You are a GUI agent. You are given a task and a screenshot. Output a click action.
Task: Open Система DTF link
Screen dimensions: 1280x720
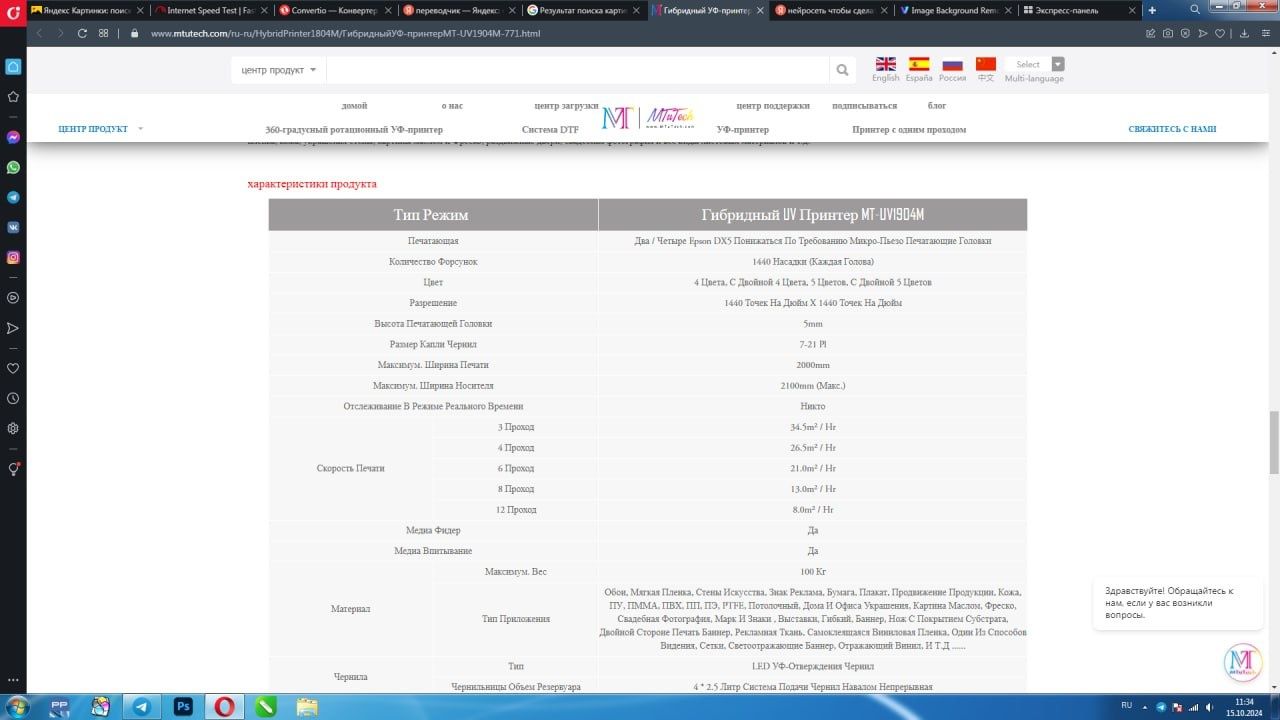[x=550, y=129]
